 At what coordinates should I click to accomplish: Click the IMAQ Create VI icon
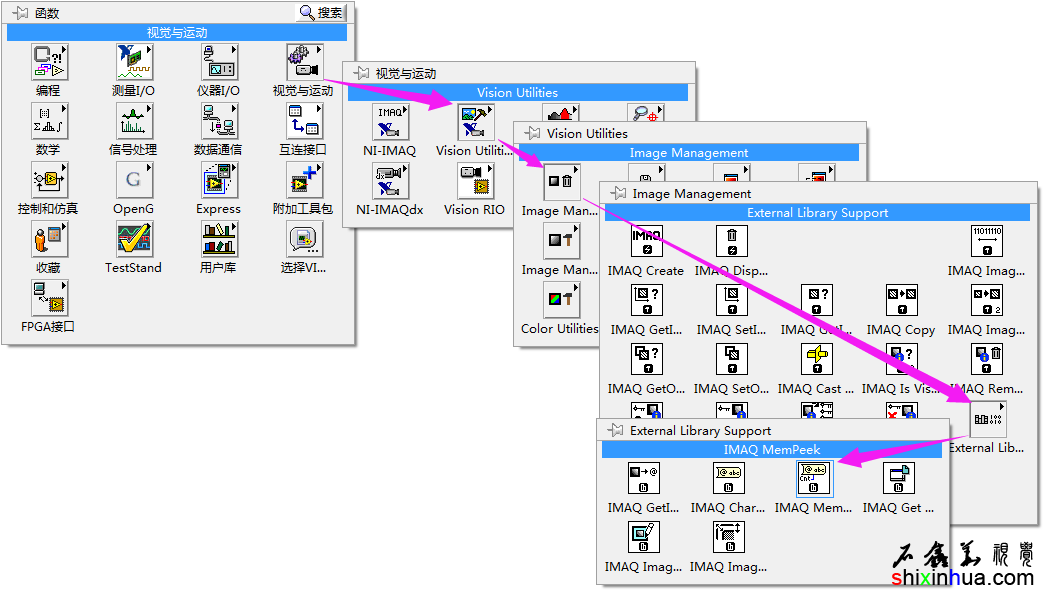647,242
